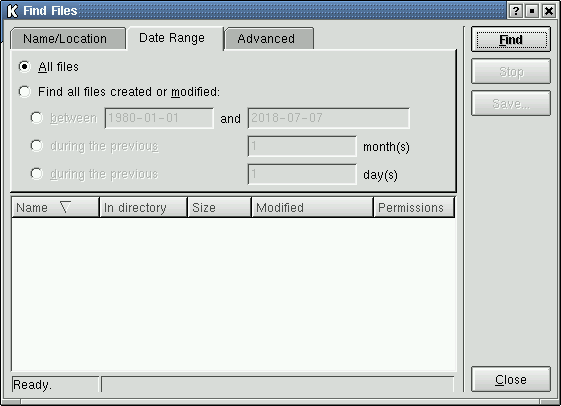Select Find all files created or modified
Image resolution: width=561 pixels, height=406 pixels.
point(24,92)
